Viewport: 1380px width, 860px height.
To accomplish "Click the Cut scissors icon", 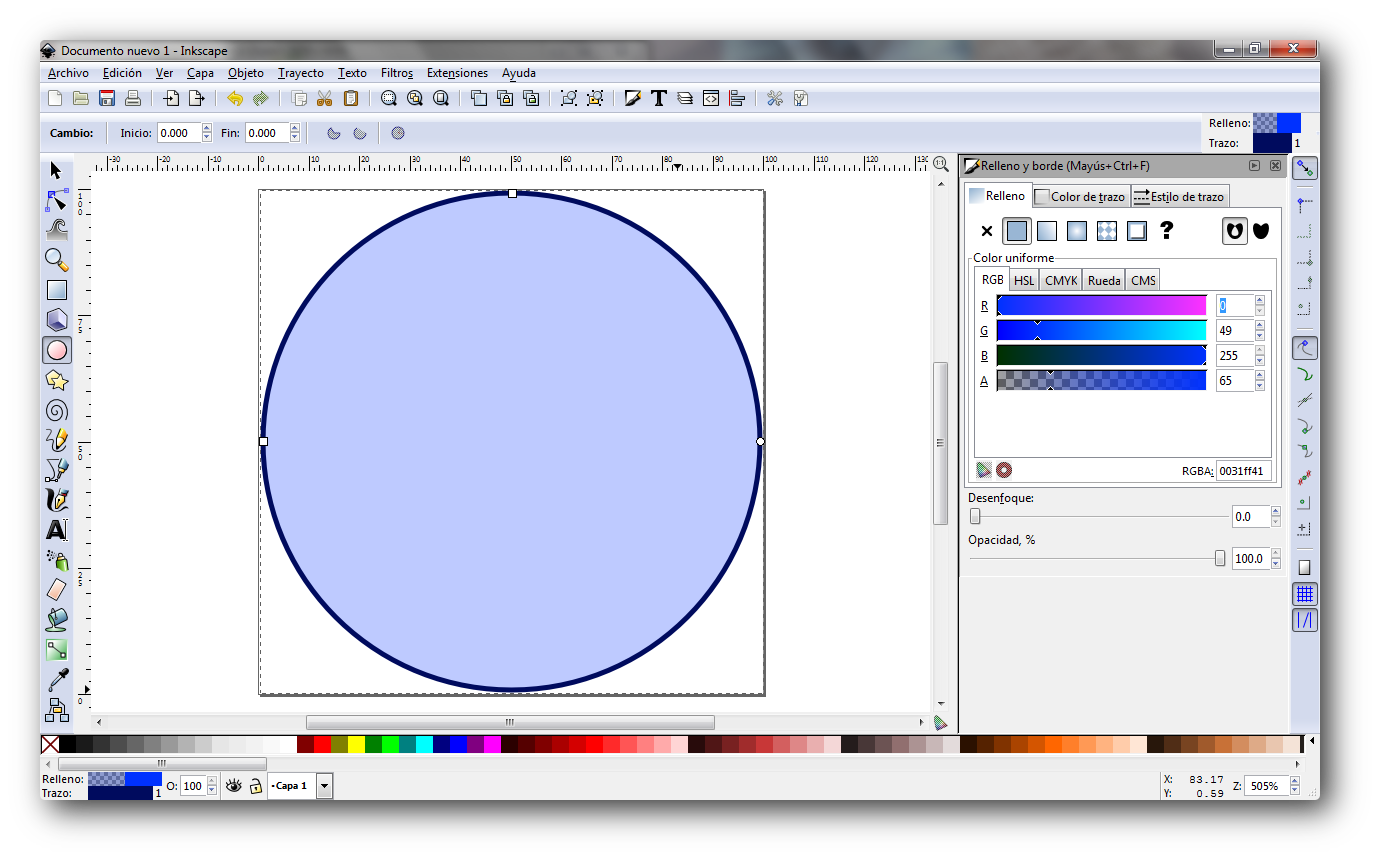I will (324, 98).
